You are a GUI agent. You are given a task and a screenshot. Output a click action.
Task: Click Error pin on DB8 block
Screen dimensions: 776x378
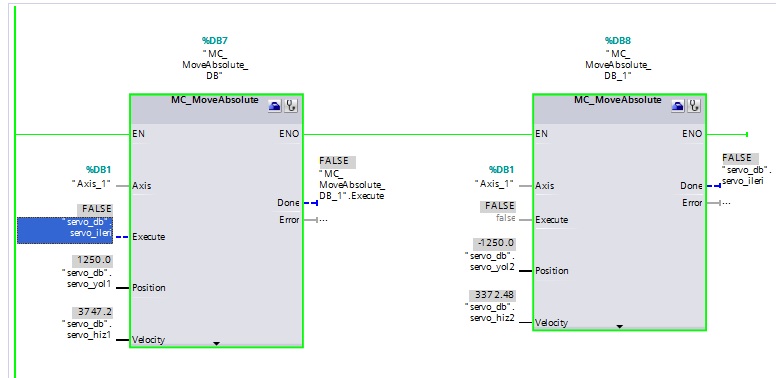(692, 203)
